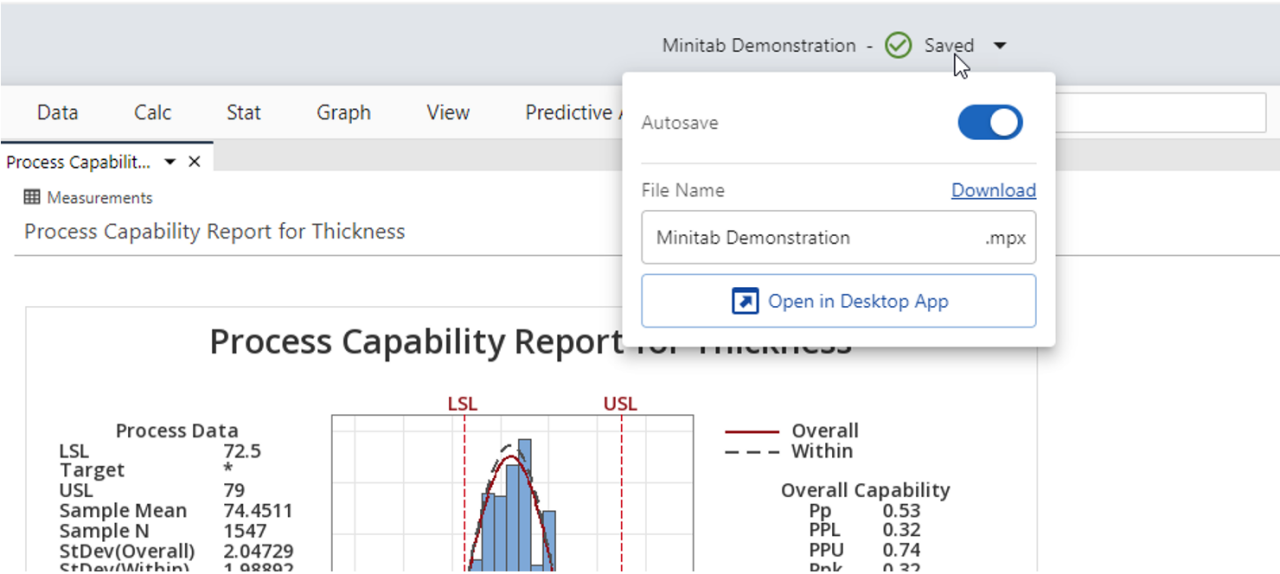Click the File Name text field

810,238
